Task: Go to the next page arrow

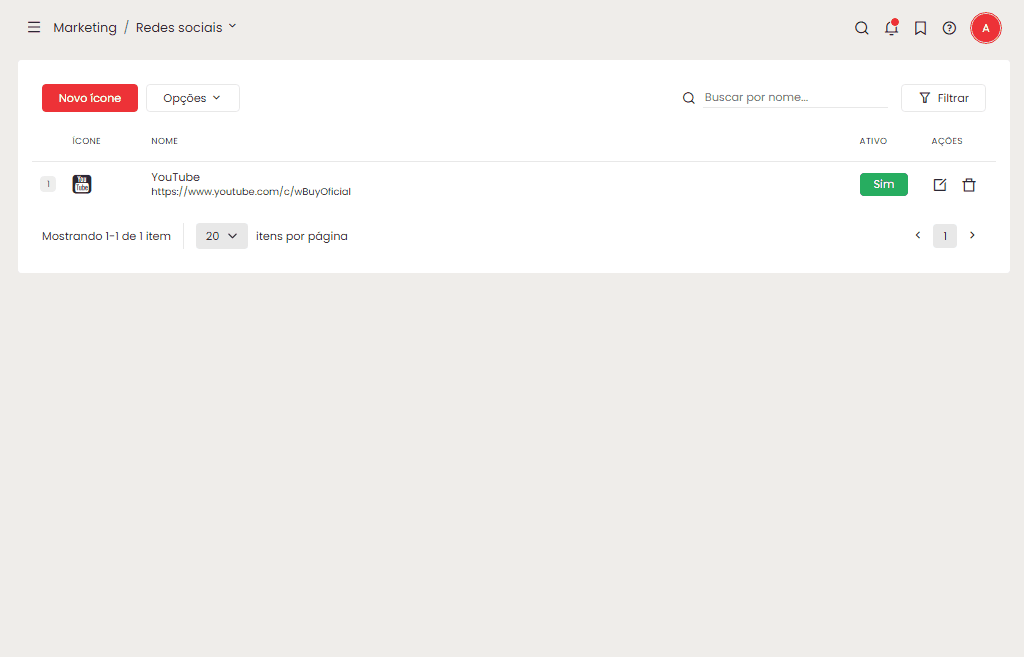Action: tap(972, 236)
